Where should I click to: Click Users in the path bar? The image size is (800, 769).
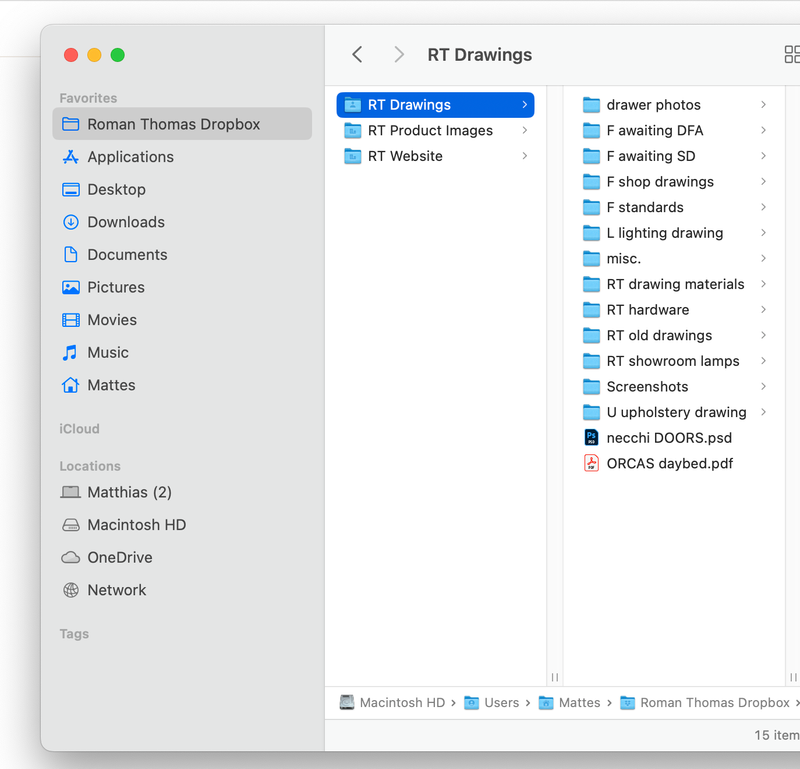tap(501, 703)
